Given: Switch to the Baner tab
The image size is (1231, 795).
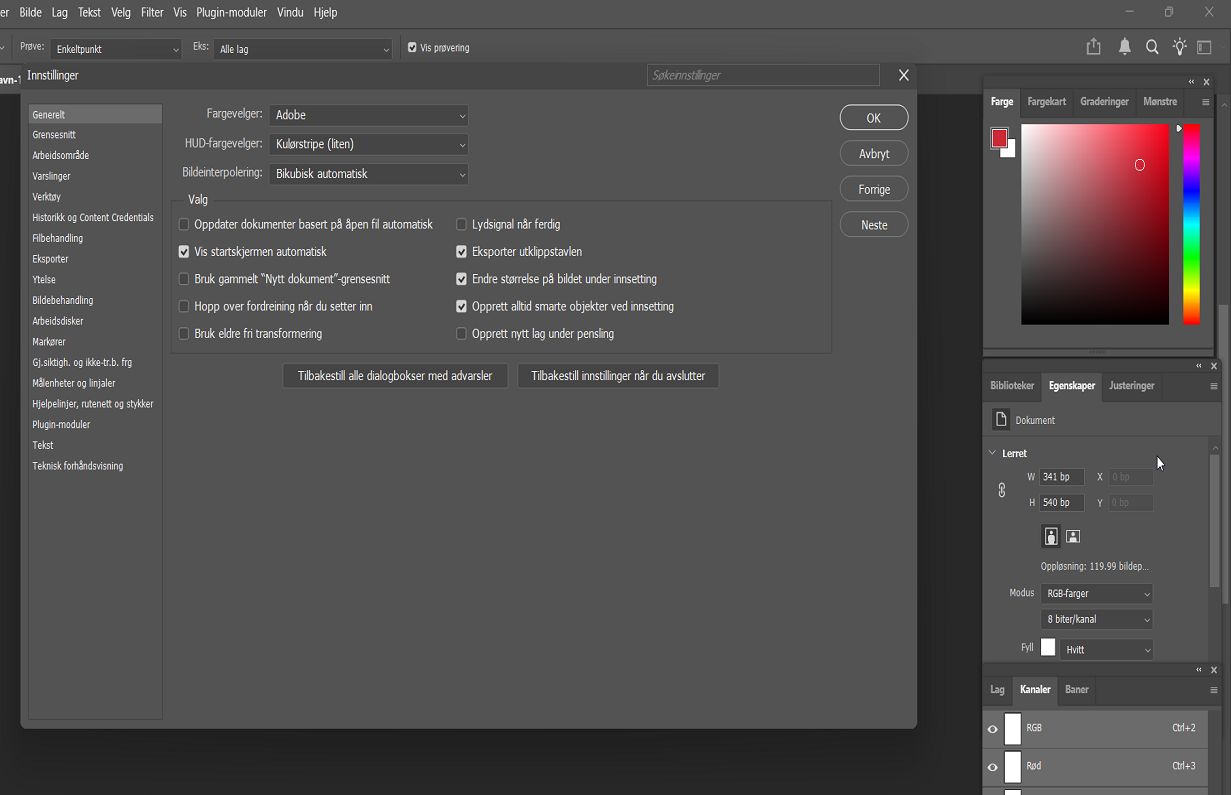Looking at the screenshot, I should click(x=1076, y=690).
